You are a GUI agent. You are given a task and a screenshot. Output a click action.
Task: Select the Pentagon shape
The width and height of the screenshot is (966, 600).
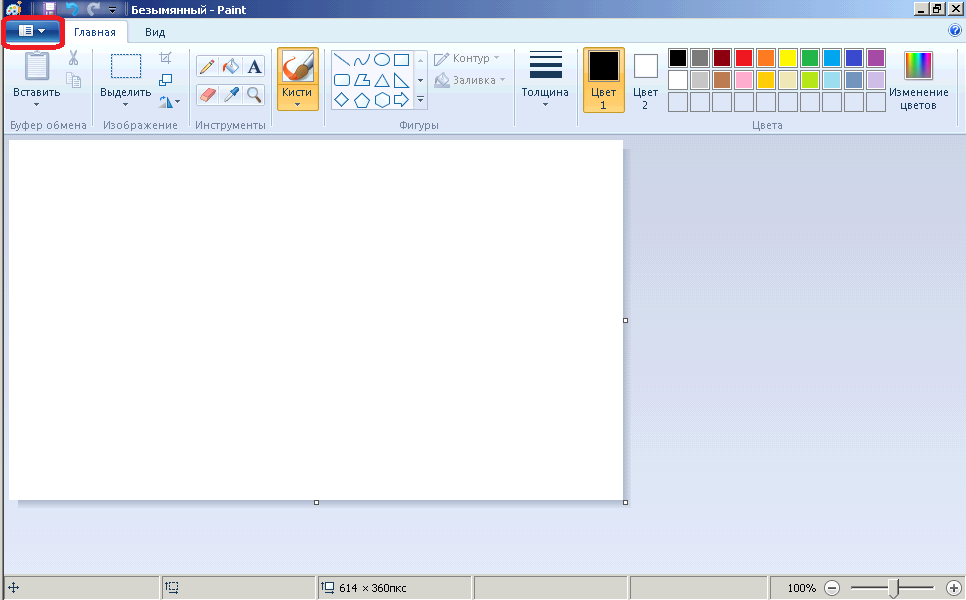362,100
